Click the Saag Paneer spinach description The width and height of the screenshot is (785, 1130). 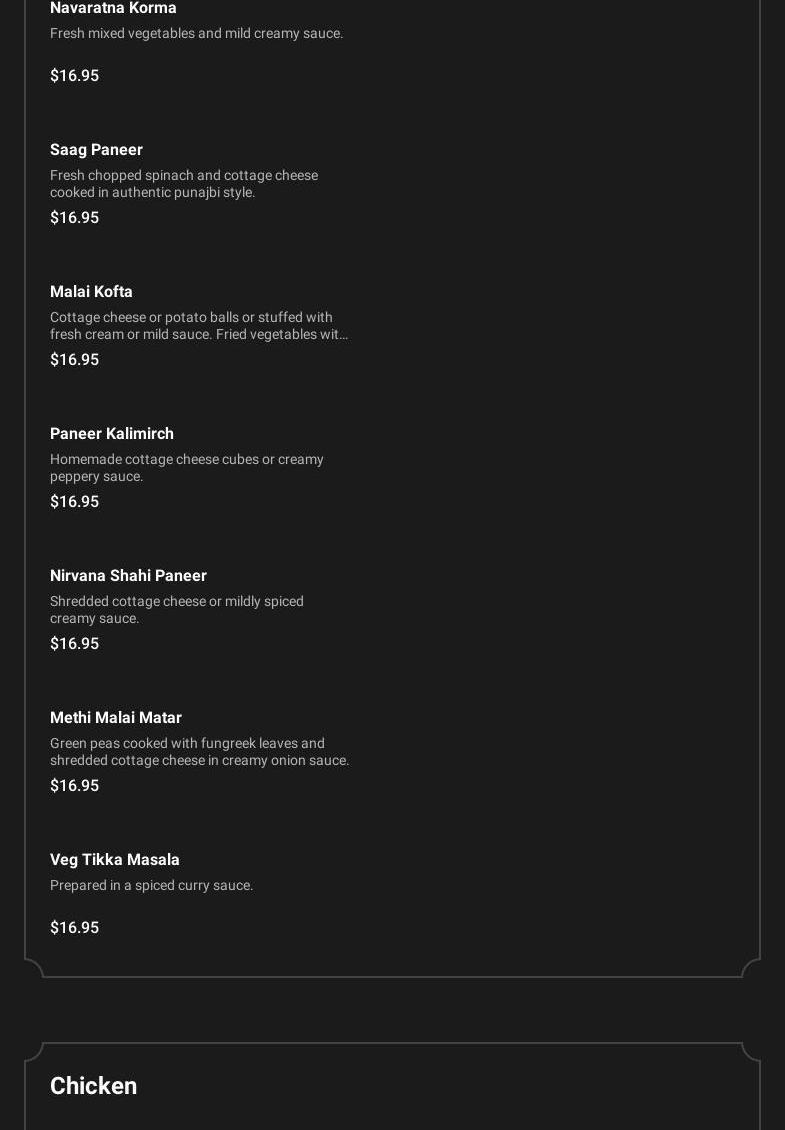(184, 183)
